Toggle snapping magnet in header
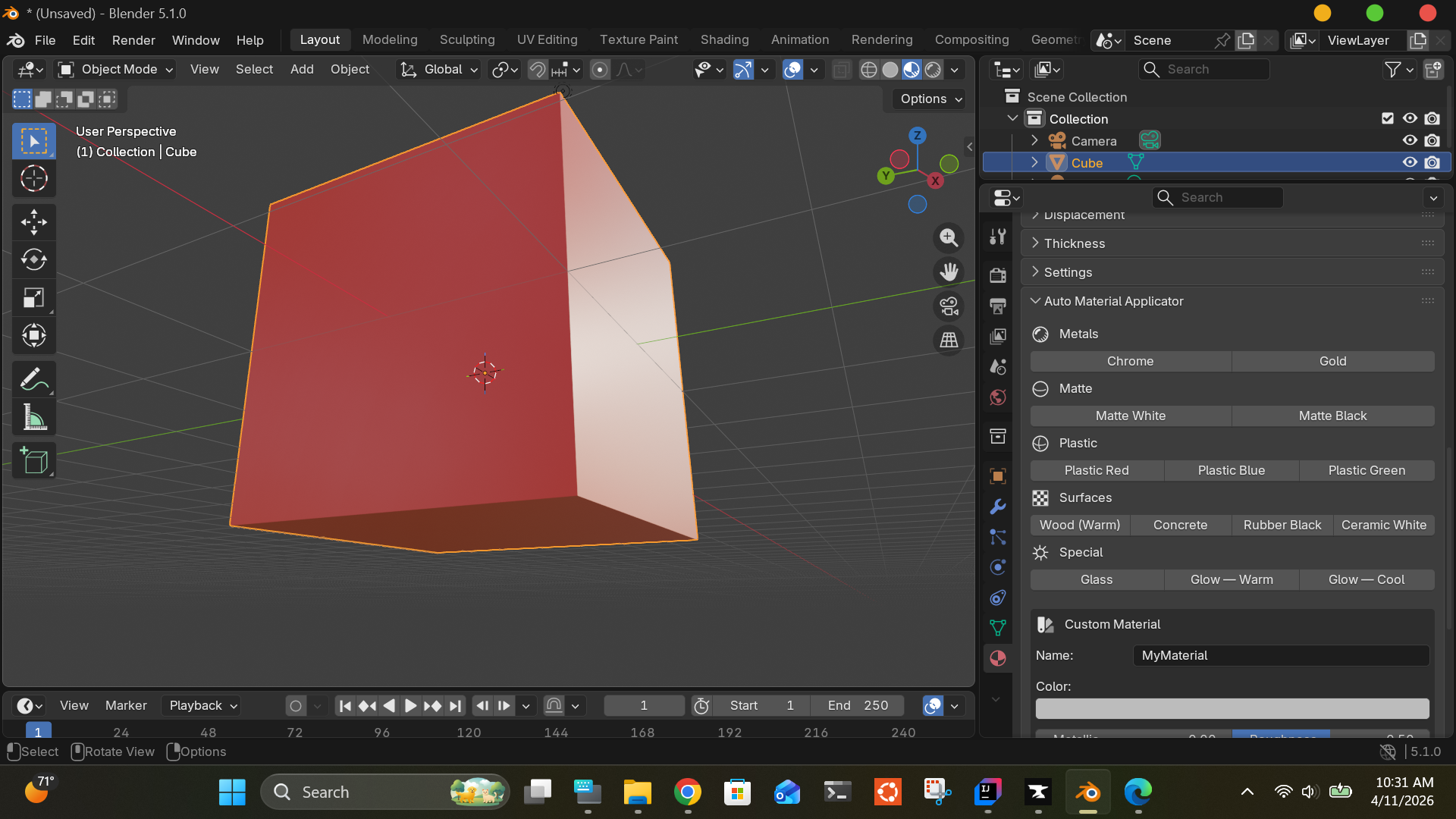The image size is (1456, 819). (x=537, y=70)
